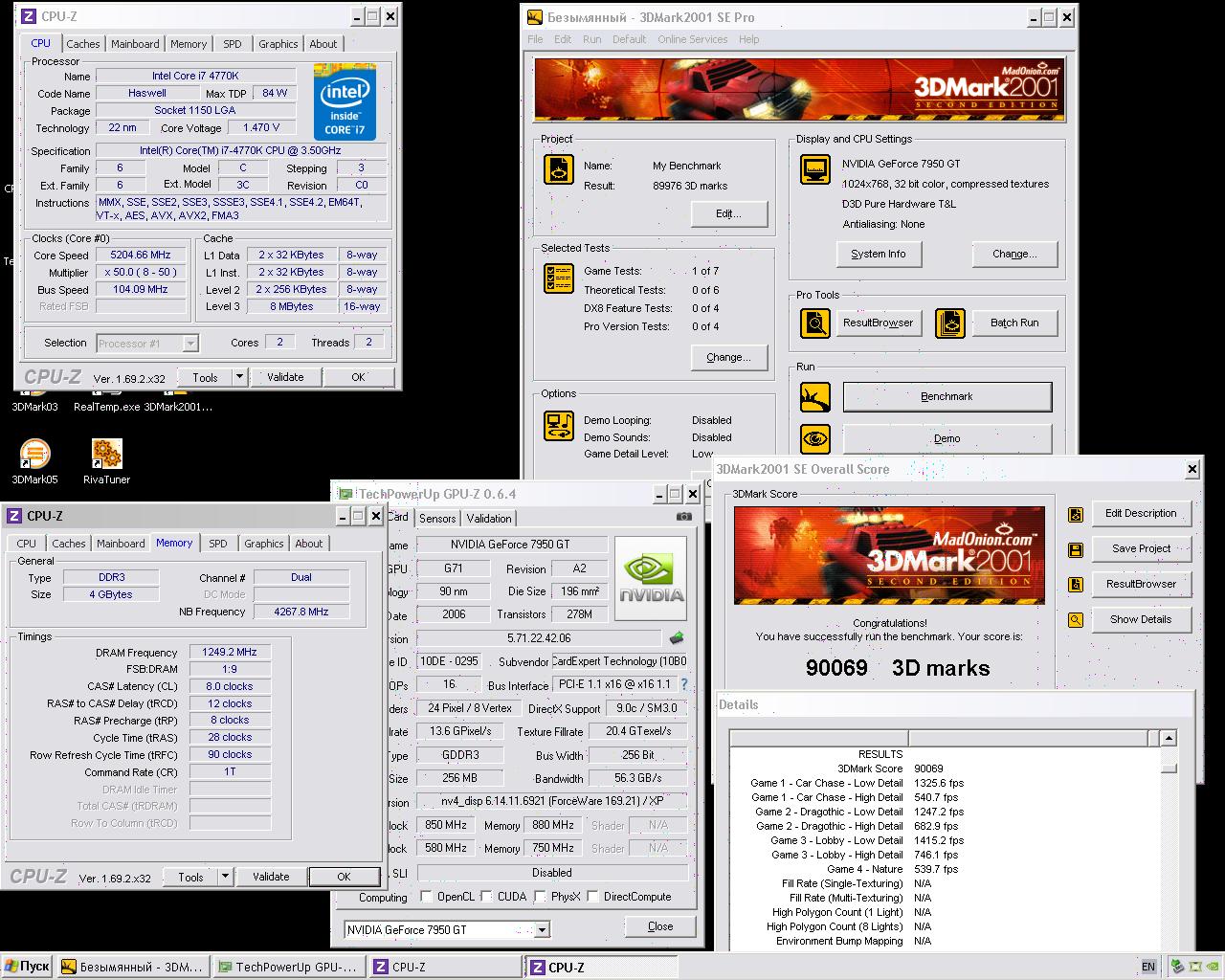Click the Edit Description icon in score window
This screenshot has width=1225, height=980.
pyautogui.click(x=1076, y=514)
